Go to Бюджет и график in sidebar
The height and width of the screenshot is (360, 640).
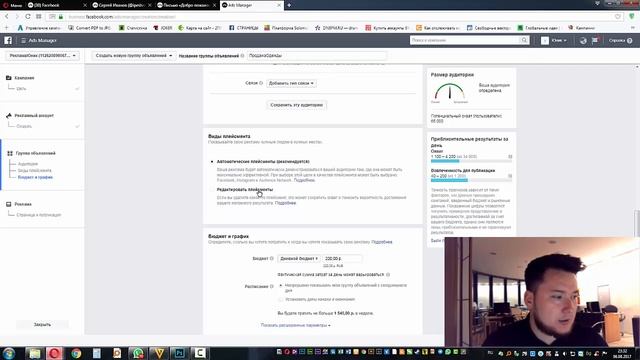[x=35, y=177]
